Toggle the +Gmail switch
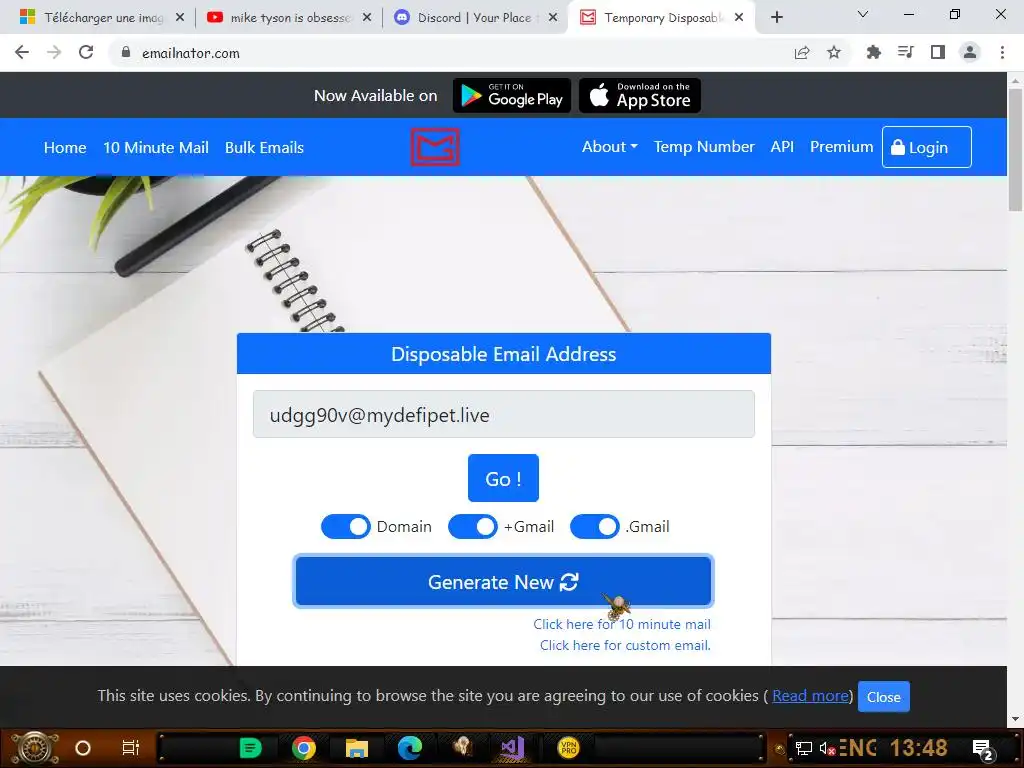This screenshot has width=1024, height=768. (x=472, y=526)
